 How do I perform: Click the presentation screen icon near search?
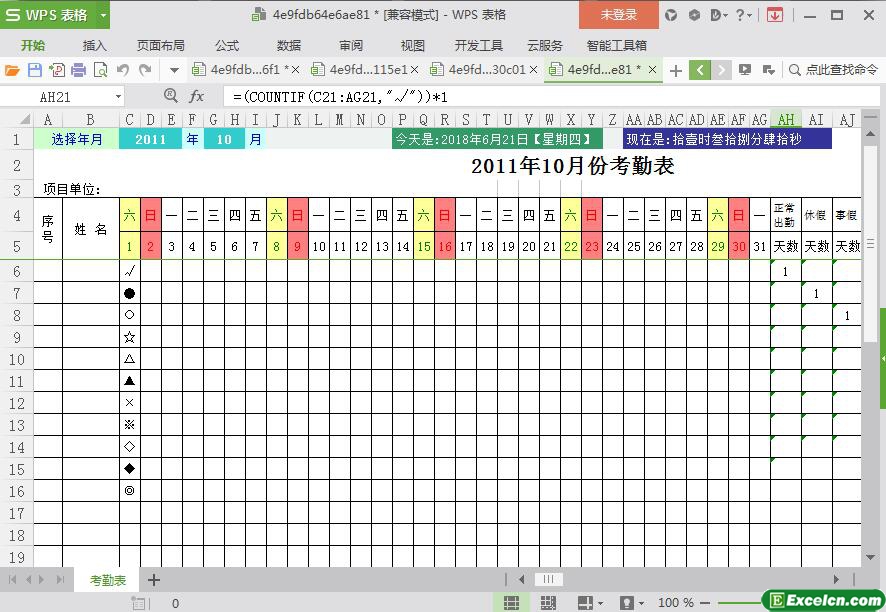coord(745,70)
